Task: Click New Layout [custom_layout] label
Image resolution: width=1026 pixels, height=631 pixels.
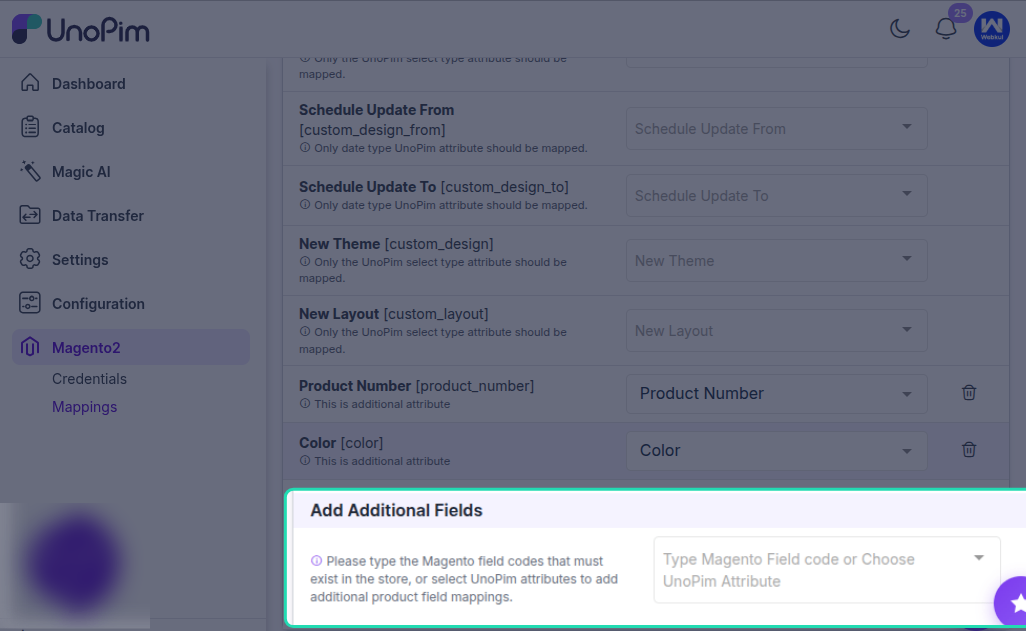Action: tap(393, 314)
